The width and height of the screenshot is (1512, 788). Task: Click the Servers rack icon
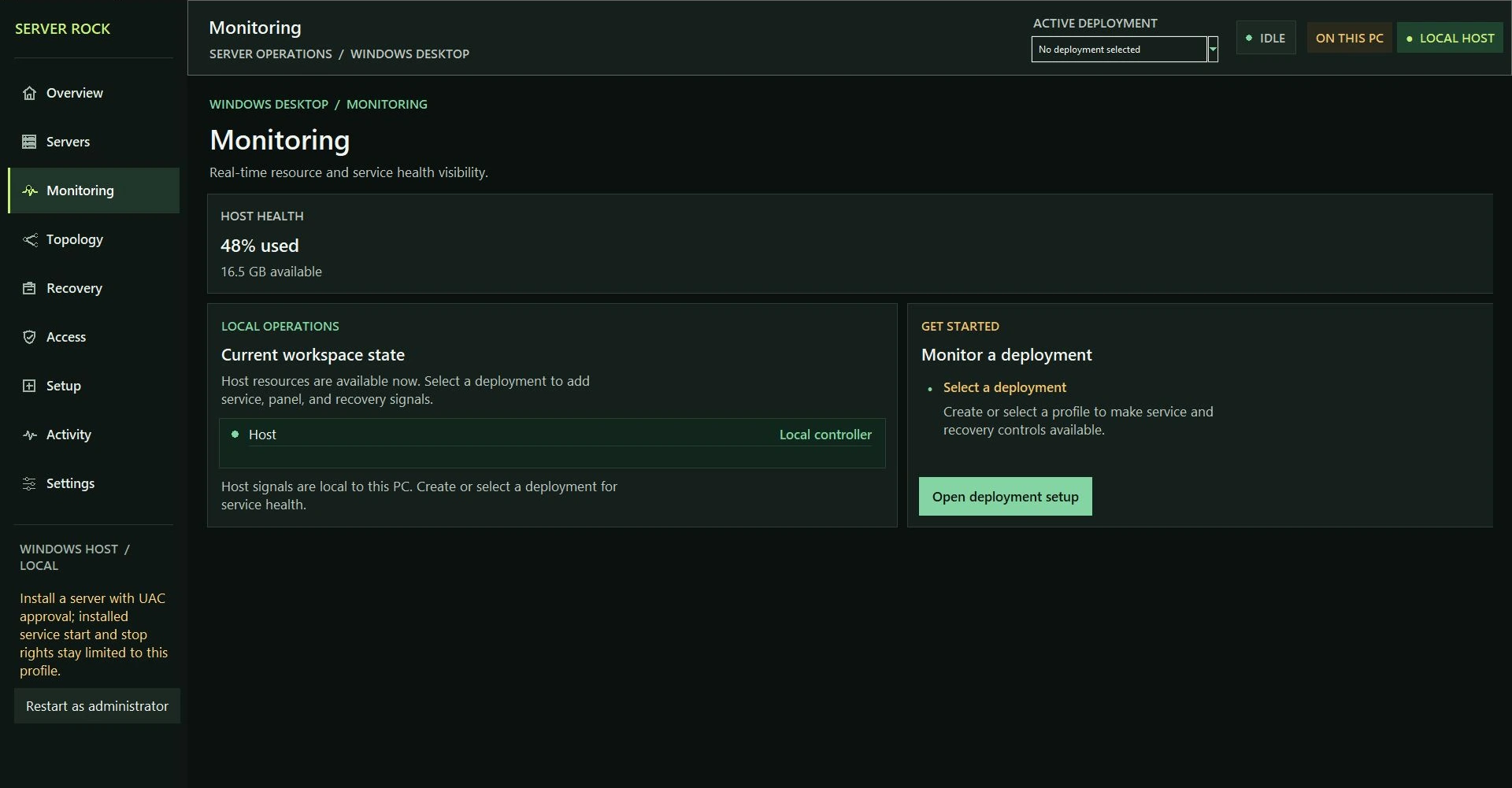[29, 142]
